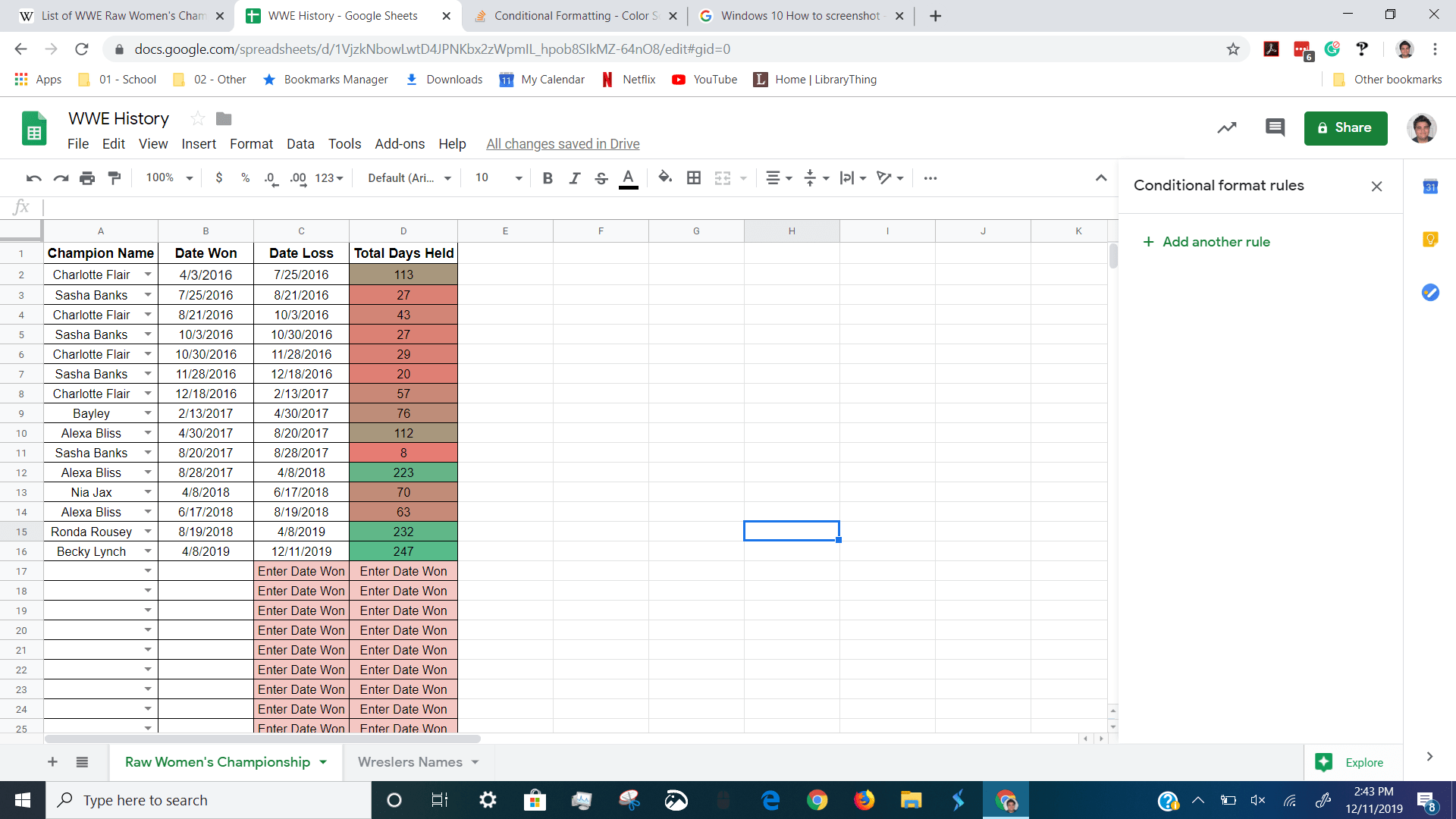Image resolution: width=1456 pixels, height=819 pixels.
Task: Click the Decrease decimal places icon
Action: 269,177
